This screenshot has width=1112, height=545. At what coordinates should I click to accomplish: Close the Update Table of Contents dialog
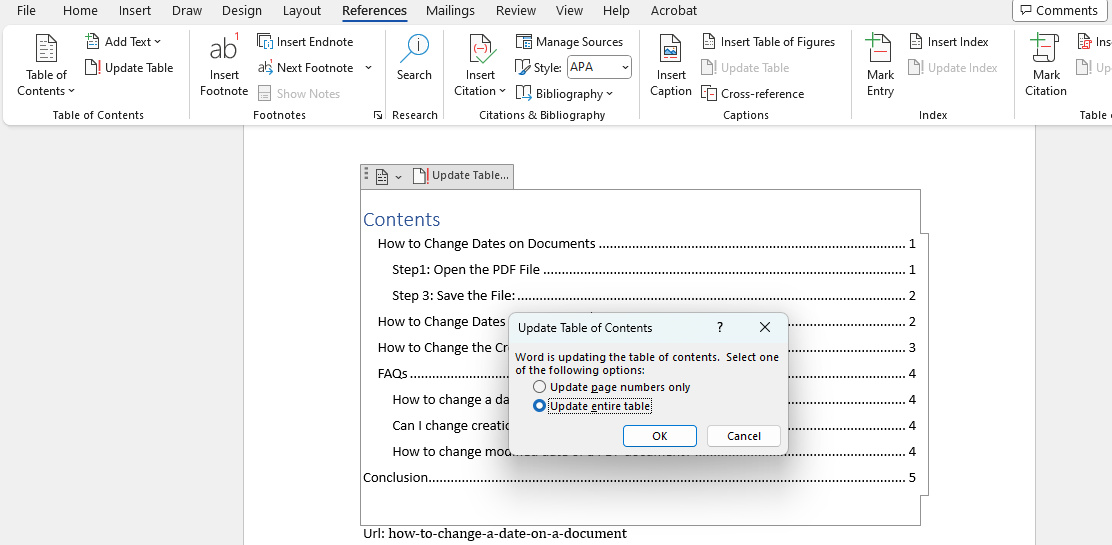(764, 328)
